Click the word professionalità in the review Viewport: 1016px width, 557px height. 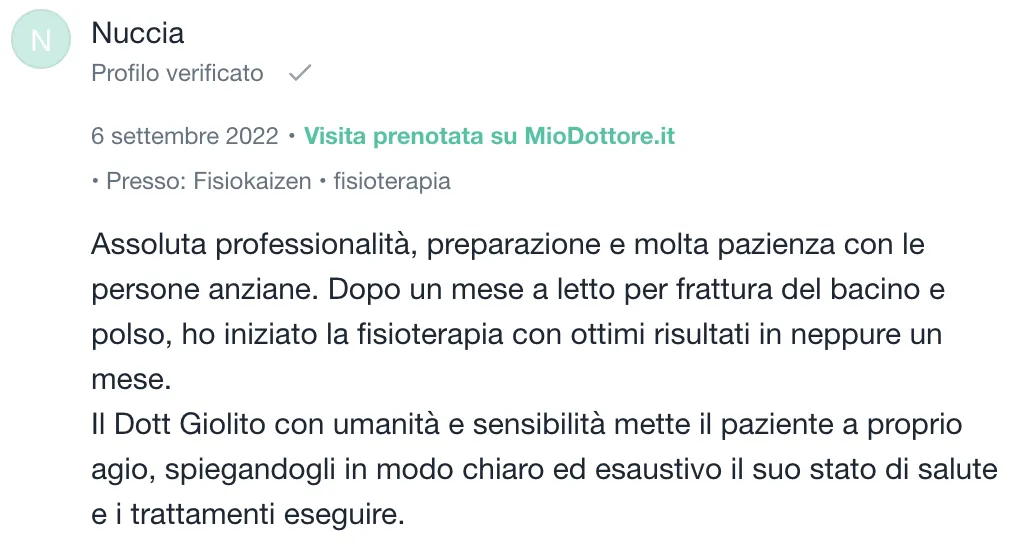[x=316, y=245]
